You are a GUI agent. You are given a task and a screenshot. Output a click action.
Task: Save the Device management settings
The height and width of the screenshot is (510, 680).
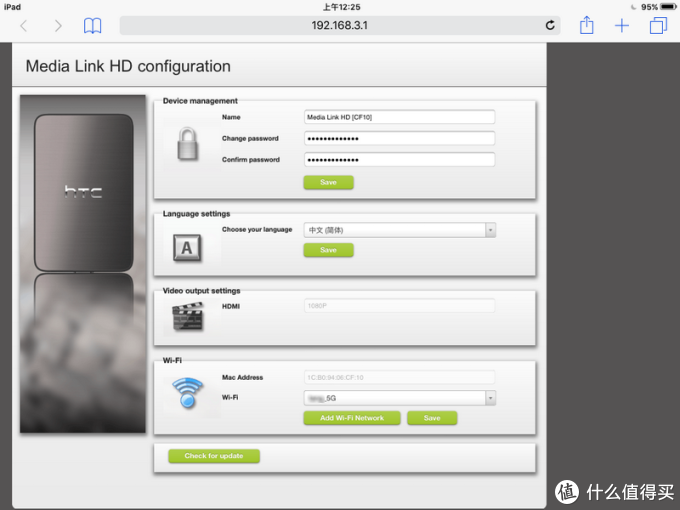tap(328, 183)
